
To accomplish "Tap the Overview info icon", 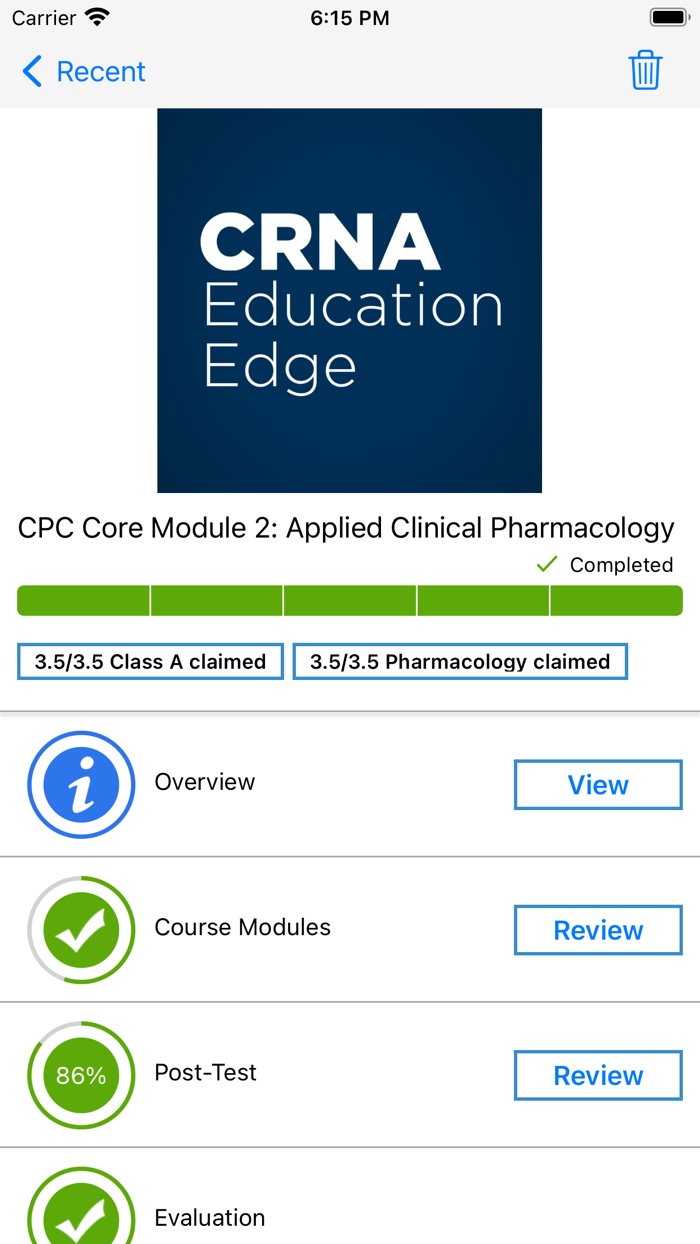I will pos(81,784).
